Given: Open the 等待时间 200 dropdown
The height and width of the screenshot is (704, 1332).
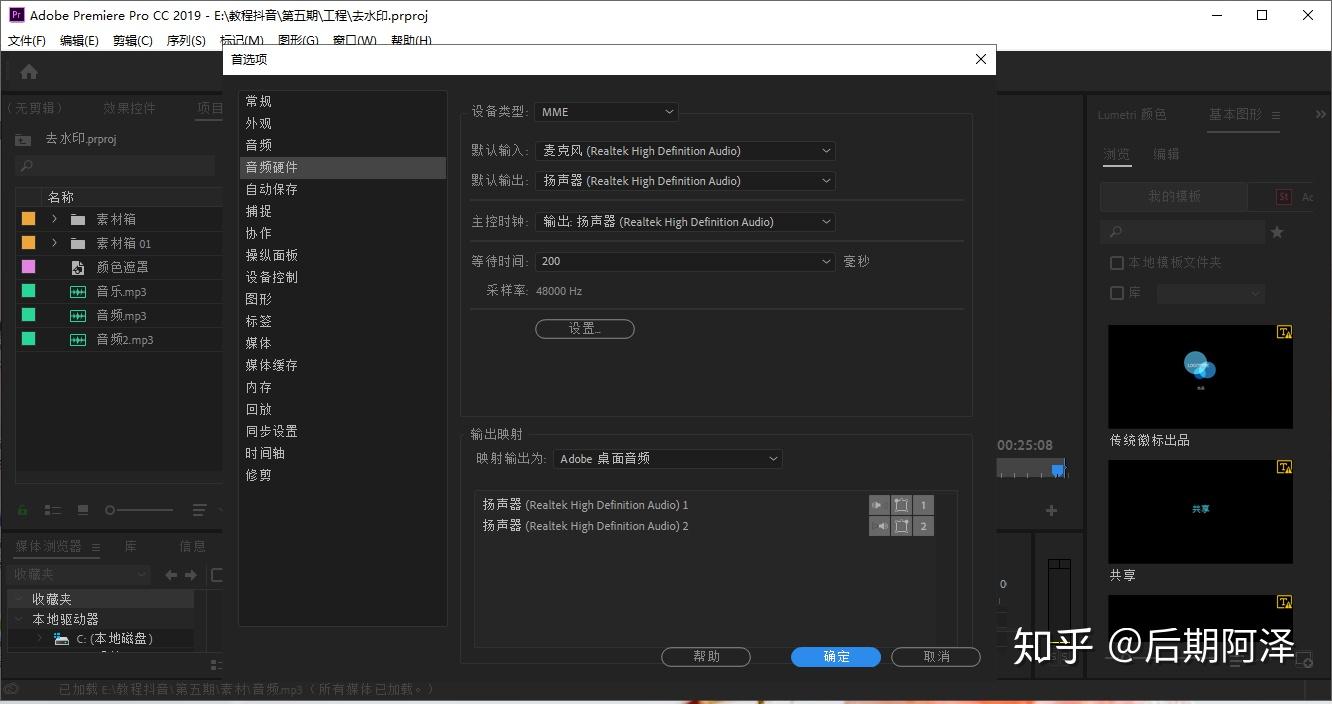Looking at the screenshot, I should (x=685, y=261).
